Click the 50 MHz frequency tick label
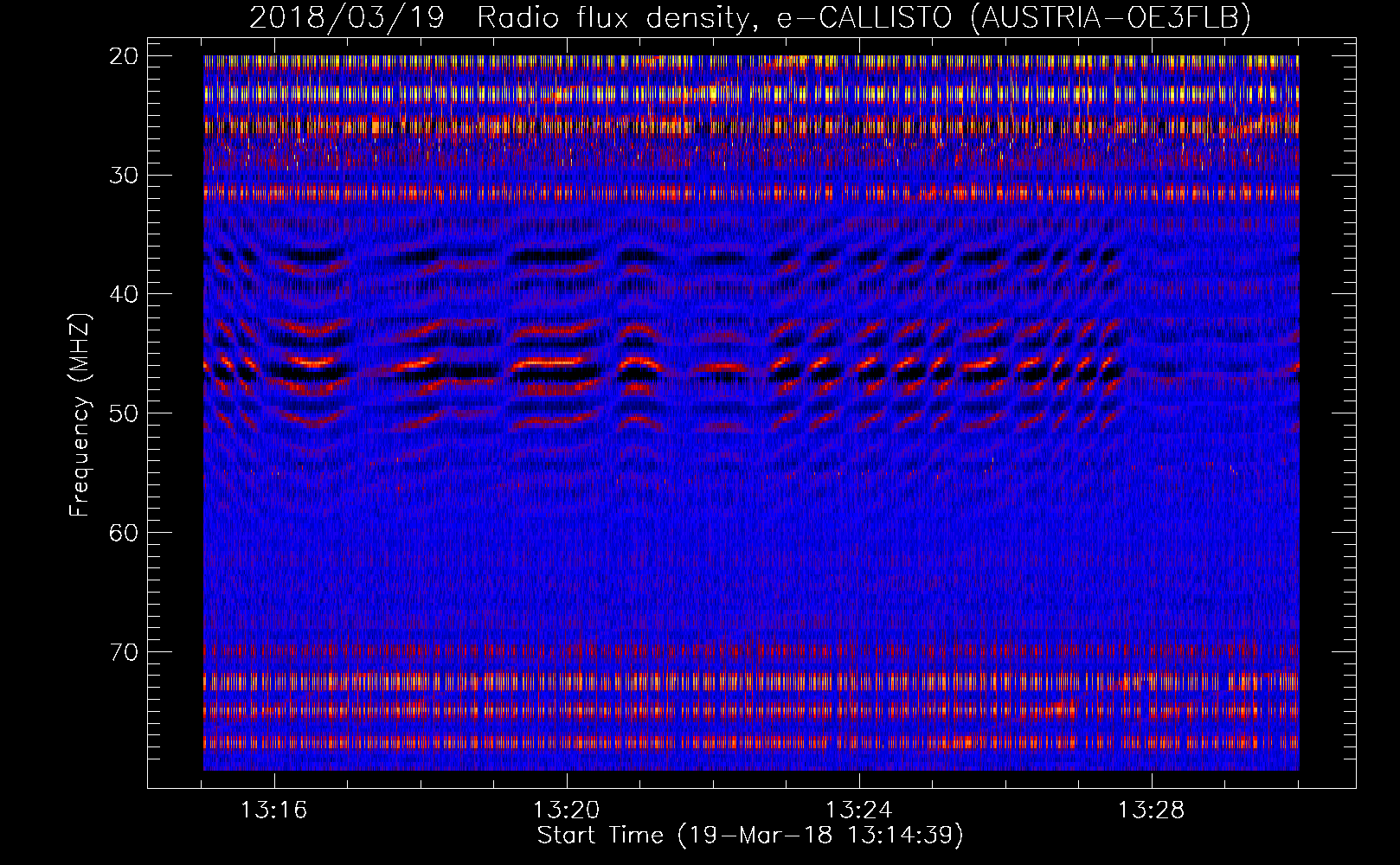Image resolution: width=1400 pixels, height=865 pixels. (125, 413)
